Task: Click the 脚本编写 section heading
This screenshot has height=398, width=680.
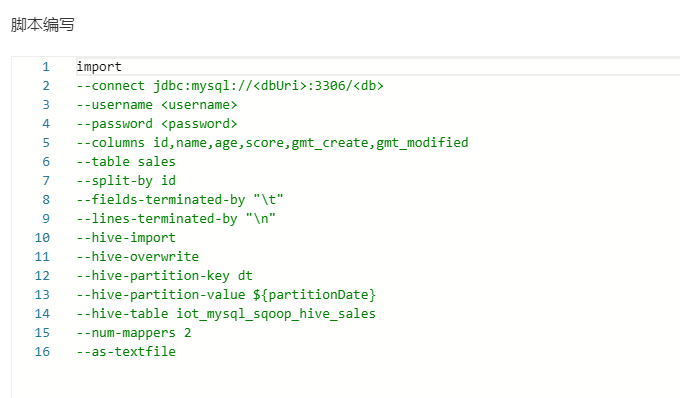Action: coord(42,25)
